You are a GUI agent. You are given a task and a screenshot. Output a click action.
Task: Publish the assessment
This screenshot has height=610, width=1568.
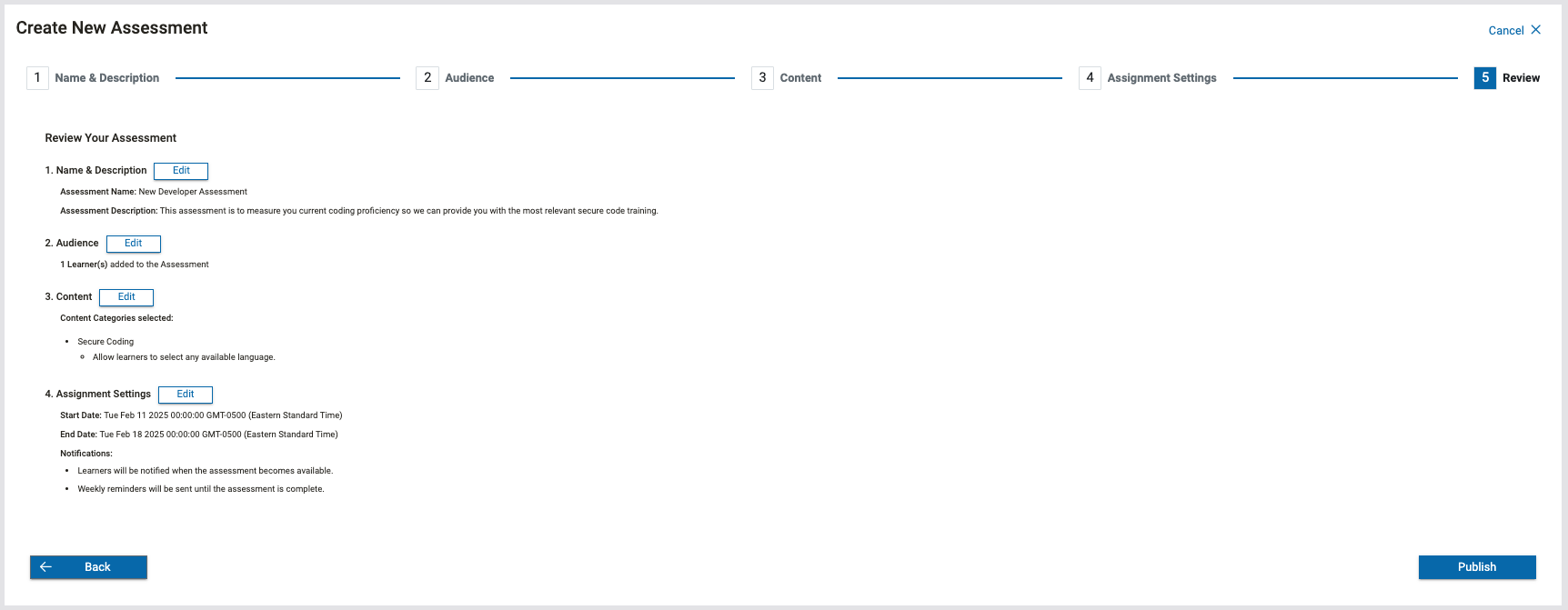tap(1476, 567)
